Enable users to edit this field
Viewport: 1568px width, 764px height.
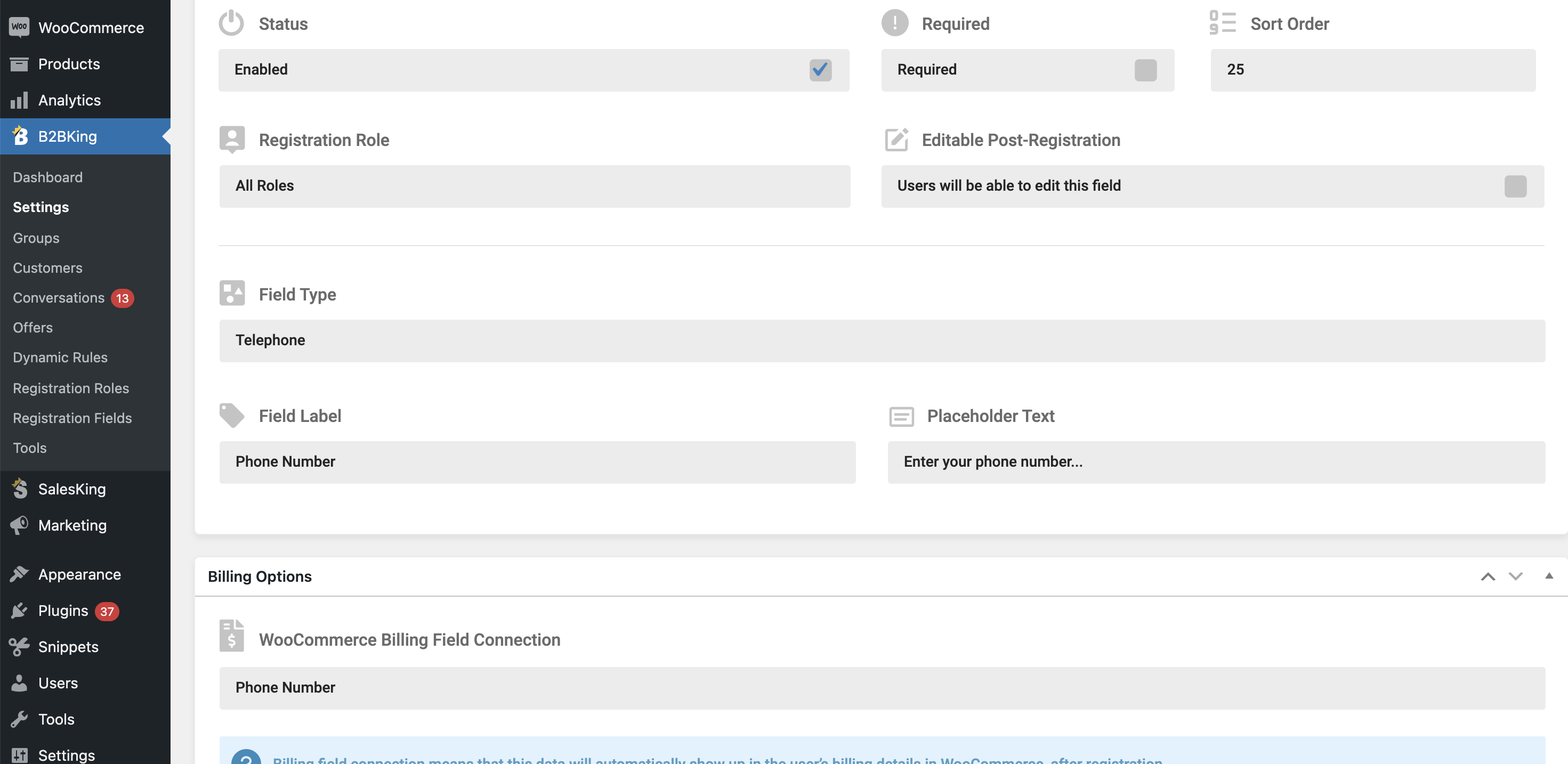tap(1516, 185)
